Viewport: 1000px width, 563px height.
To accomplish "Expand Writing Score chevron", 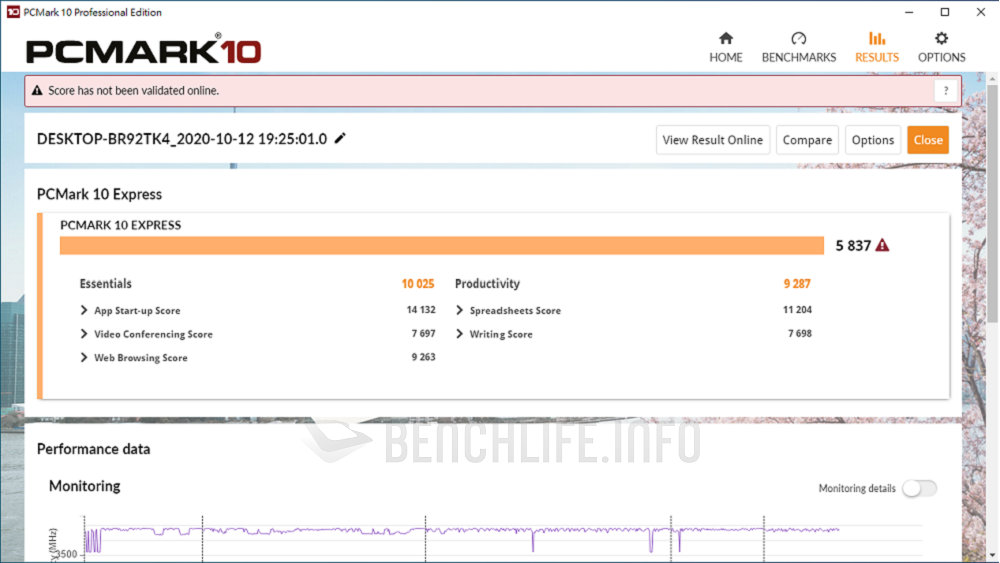I will 459,334.
